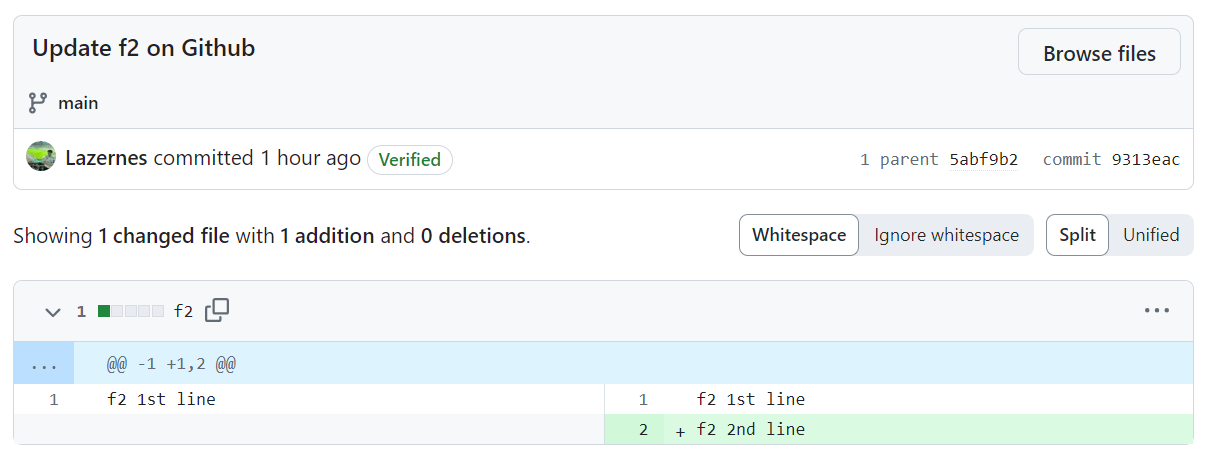Open the three-dot file options menu
The width and height of the screenshot is (1215, 454).
click(1157, 311)
